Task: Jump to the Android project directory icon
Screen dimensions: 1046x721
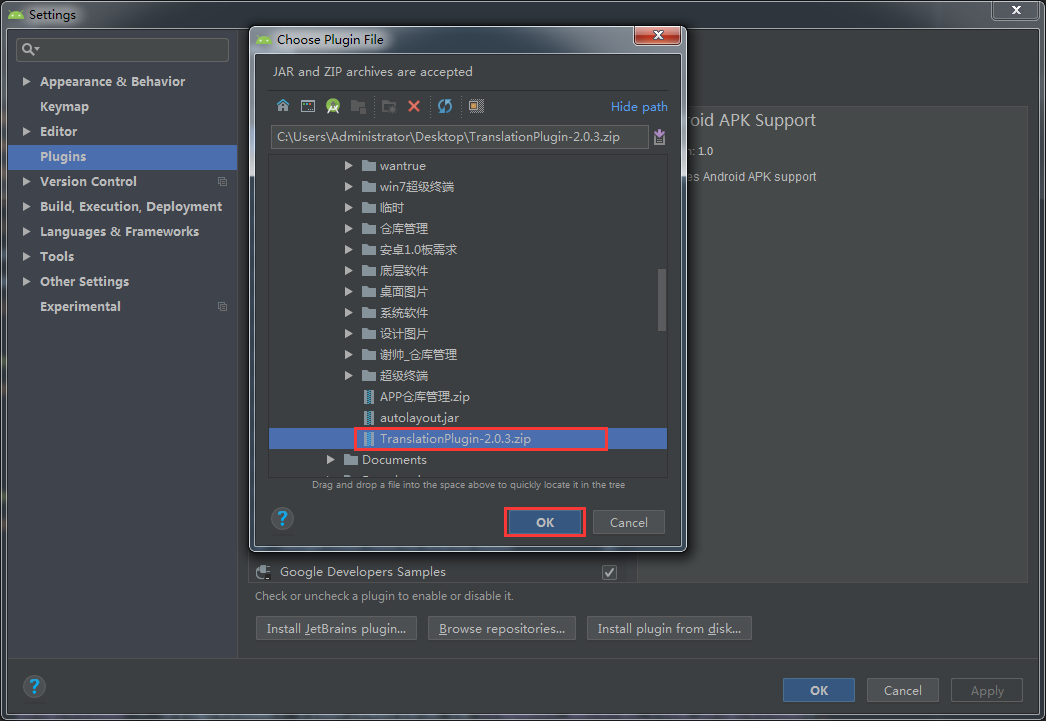Action: pyautogui.click(x=332, y=106)
